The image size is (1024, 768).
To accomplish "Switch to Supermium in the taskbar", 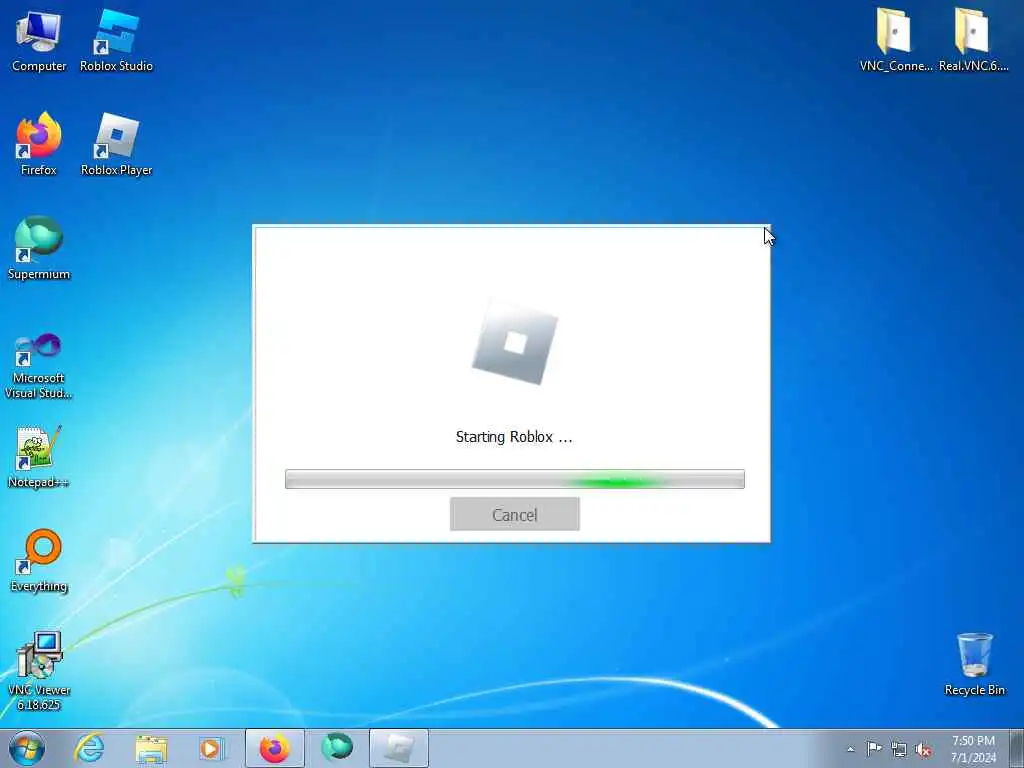I will 337,748.
